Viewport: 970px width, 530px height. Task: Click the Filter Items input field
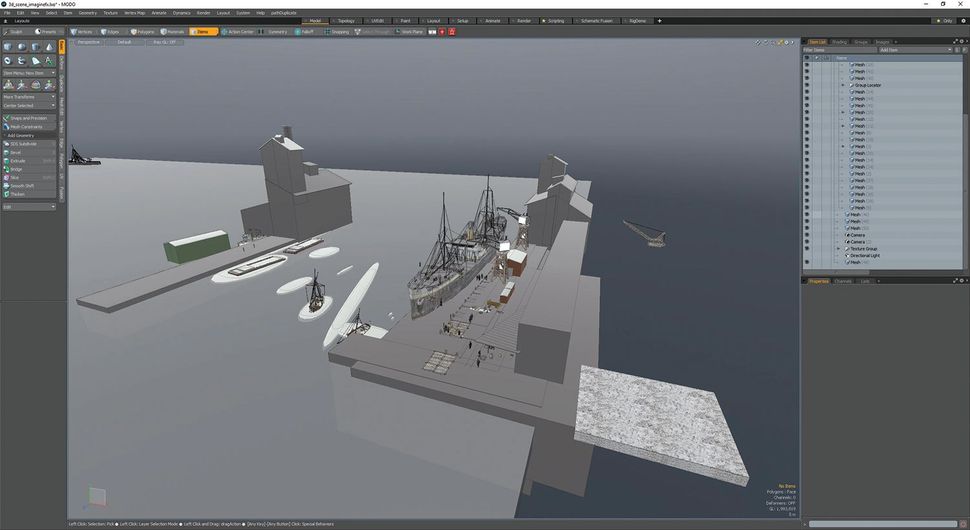coord(838,49)
